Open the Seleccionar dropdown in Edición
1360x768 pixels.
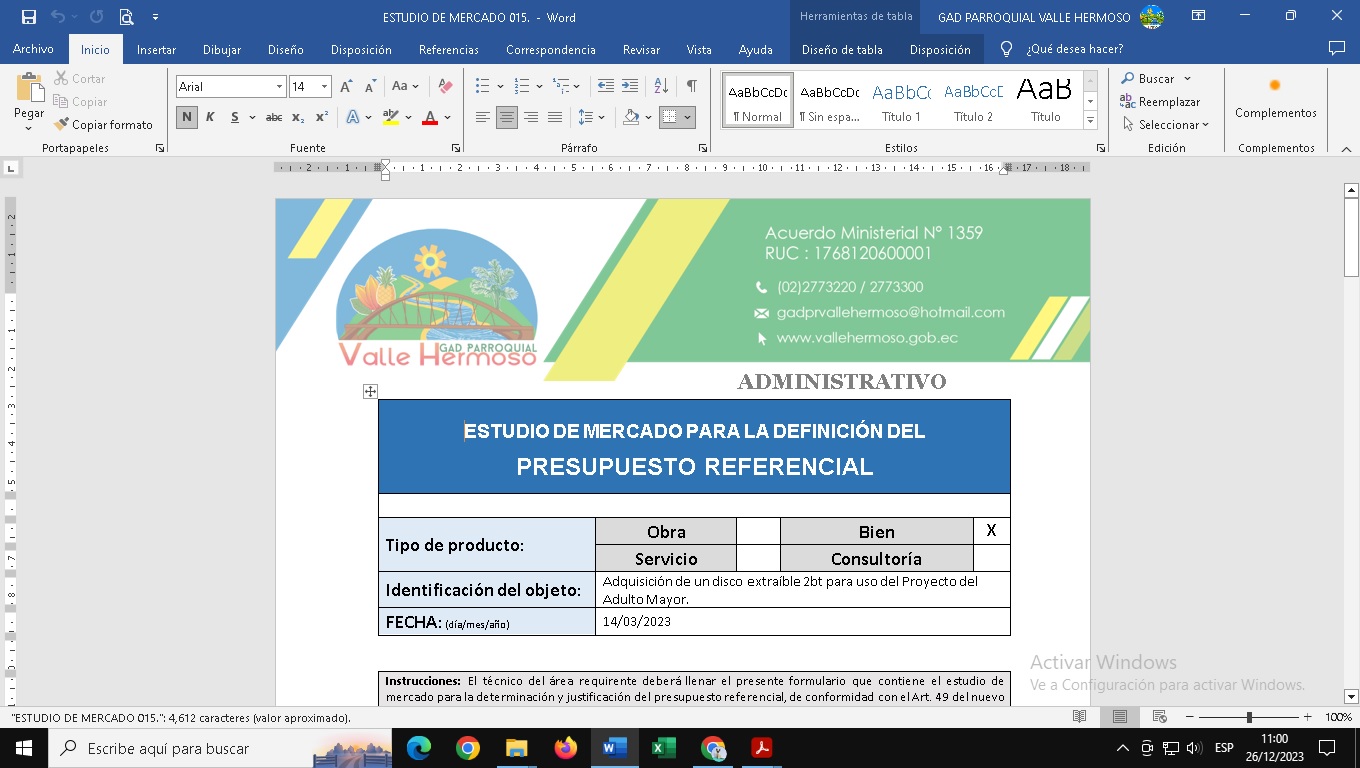1166,125
